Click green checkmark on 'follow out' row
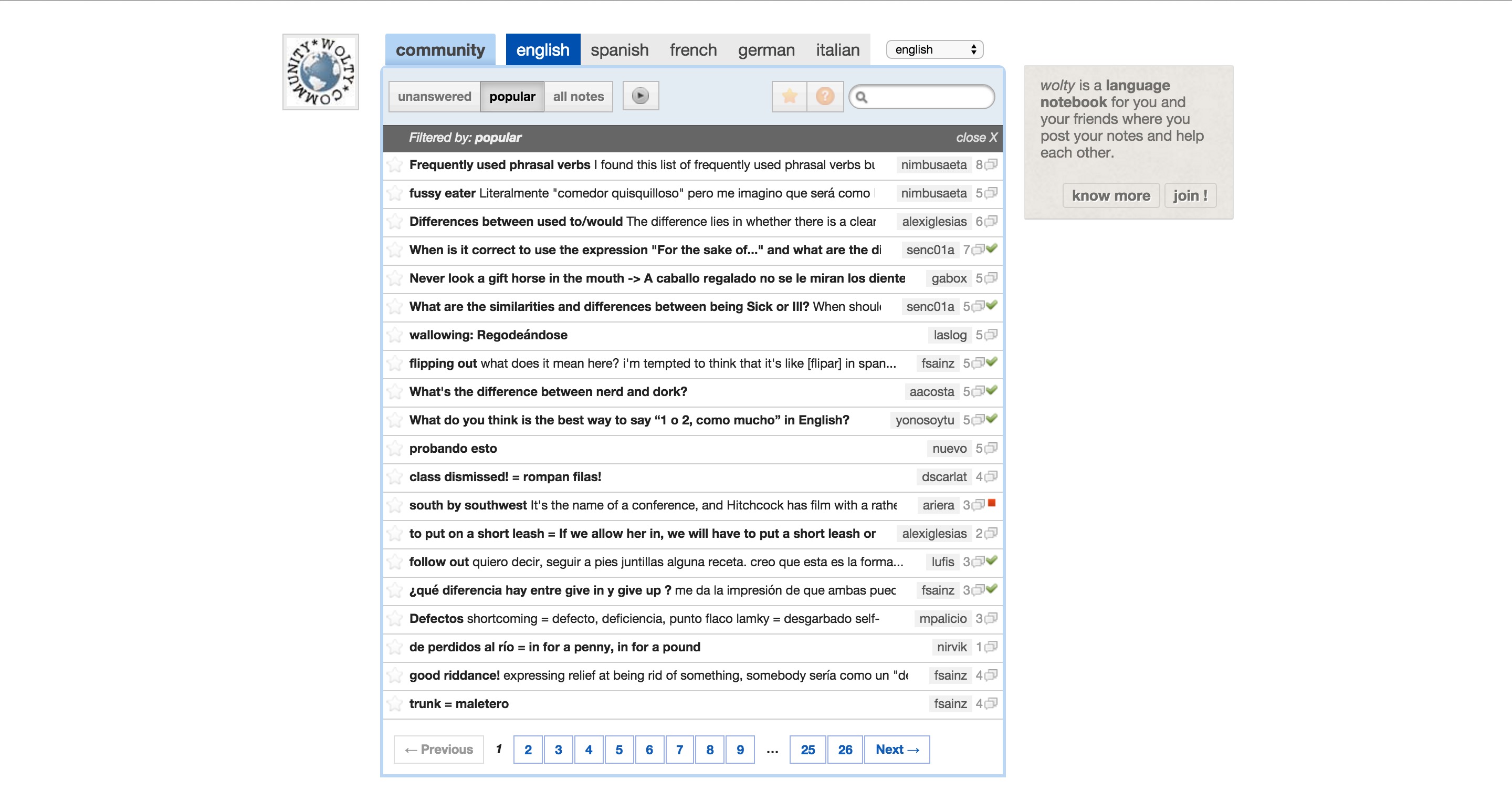 [992, 560]
